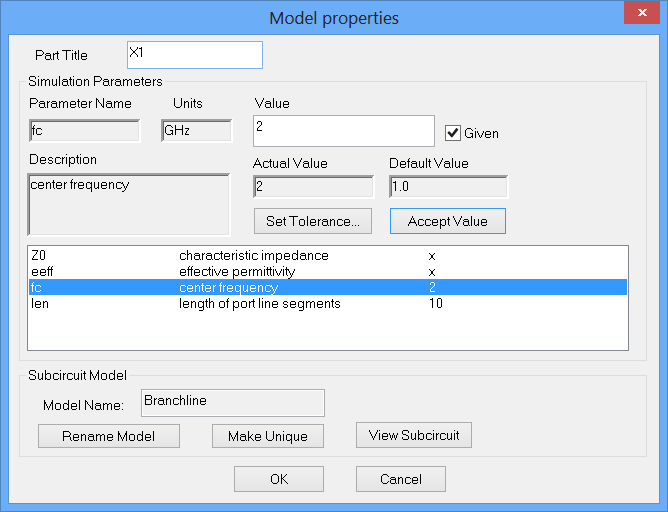Screen dimensions: 668x512
Task: Click the Actual Value field
Action: pyautogui.click(x=313, y=187)
